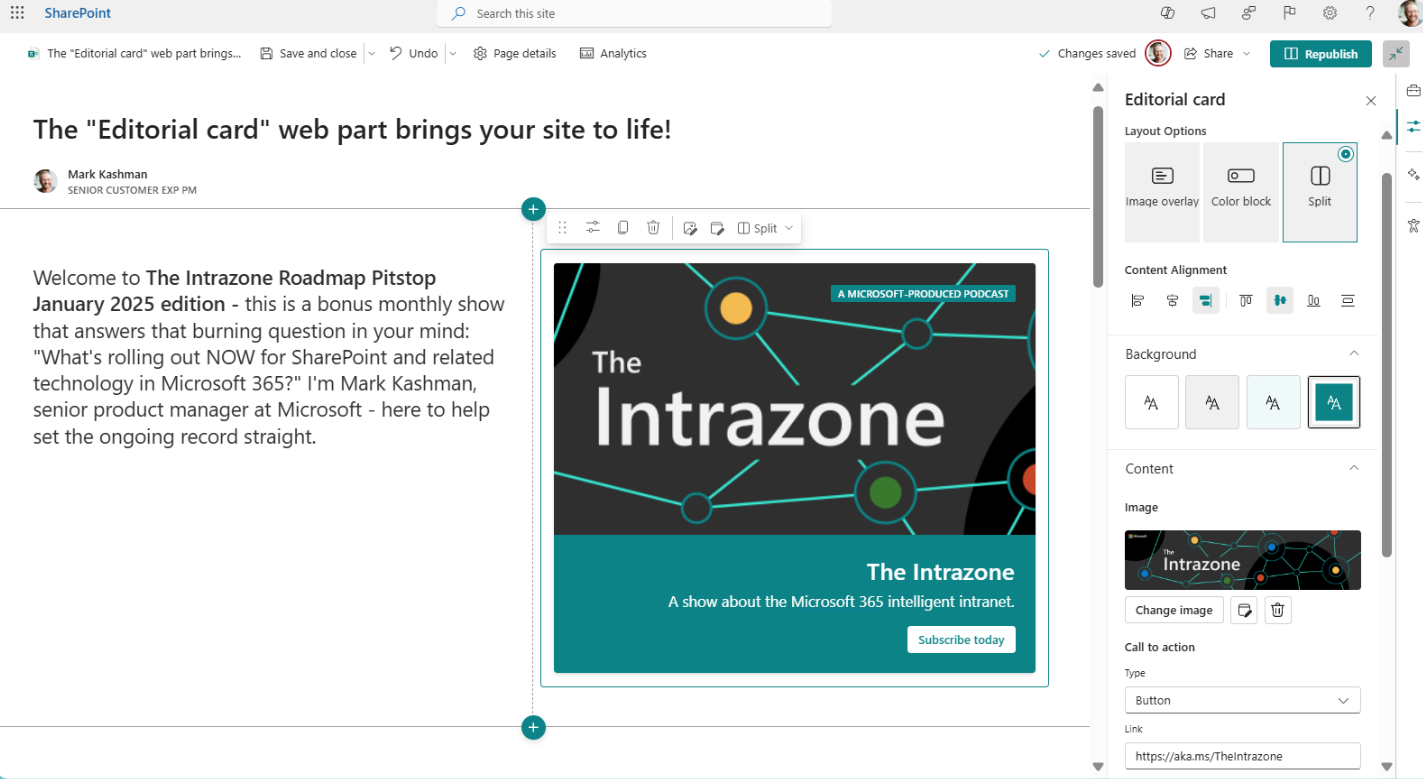Open the app launcher waffle menu

pyautogui.click(x=17, y=13)
